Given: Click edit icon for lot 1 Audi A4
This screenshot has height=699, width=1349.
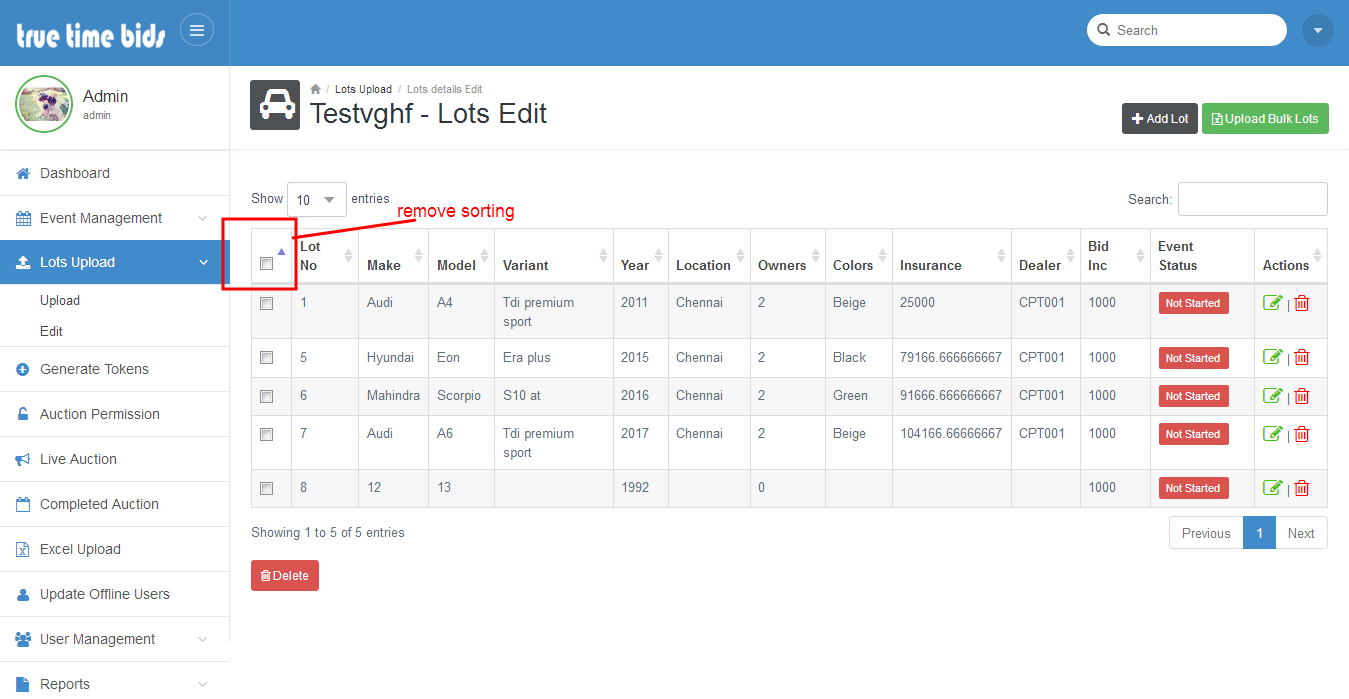Looking at the screenshot, I should tap(1272, 303).
